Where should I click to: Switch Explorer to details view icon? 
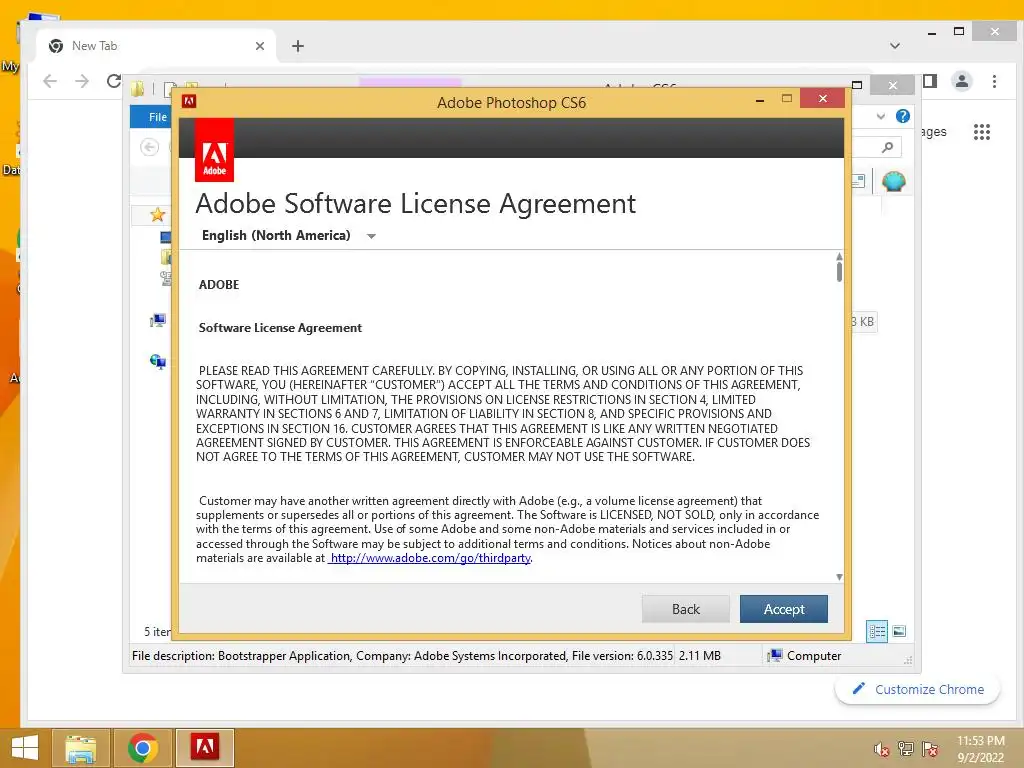pos(877,632)
